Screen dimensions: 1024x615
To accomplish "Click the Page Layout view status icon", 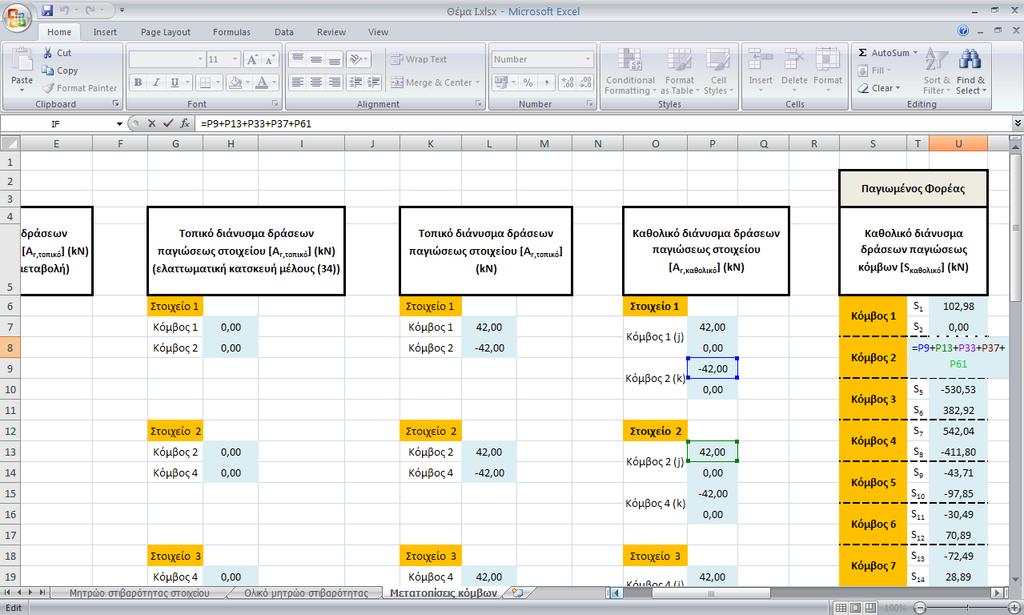I will 856,608.
